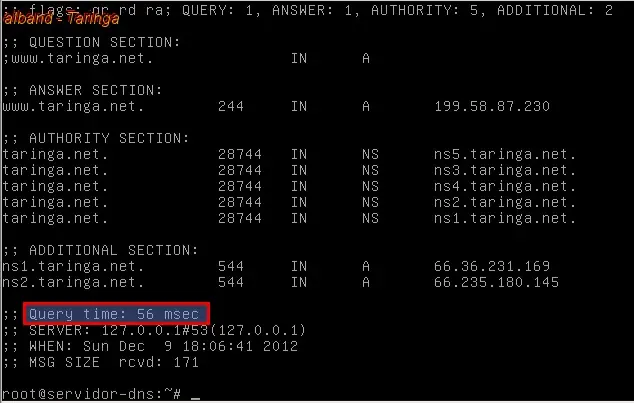Click the answer IP address 199.58.87.230
The image size is (634, 403).
[x=492, y=106]
